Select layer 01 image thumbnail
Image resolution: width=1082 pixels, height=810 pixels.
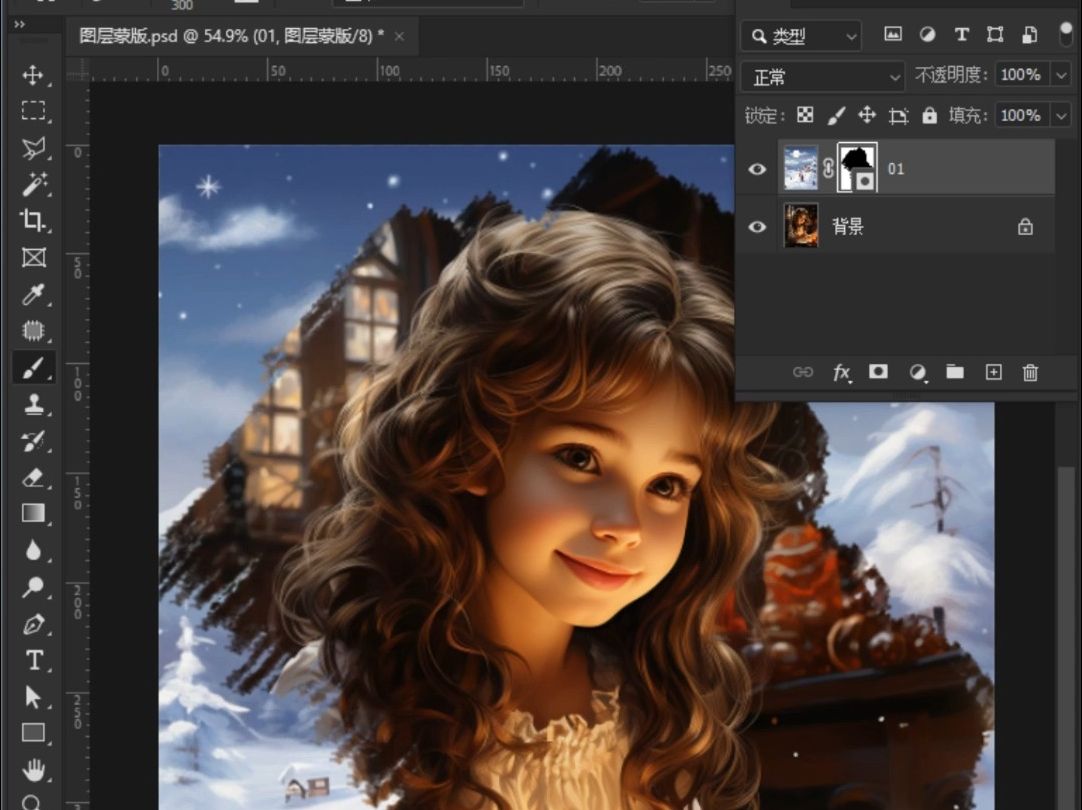tap(800, 168)
